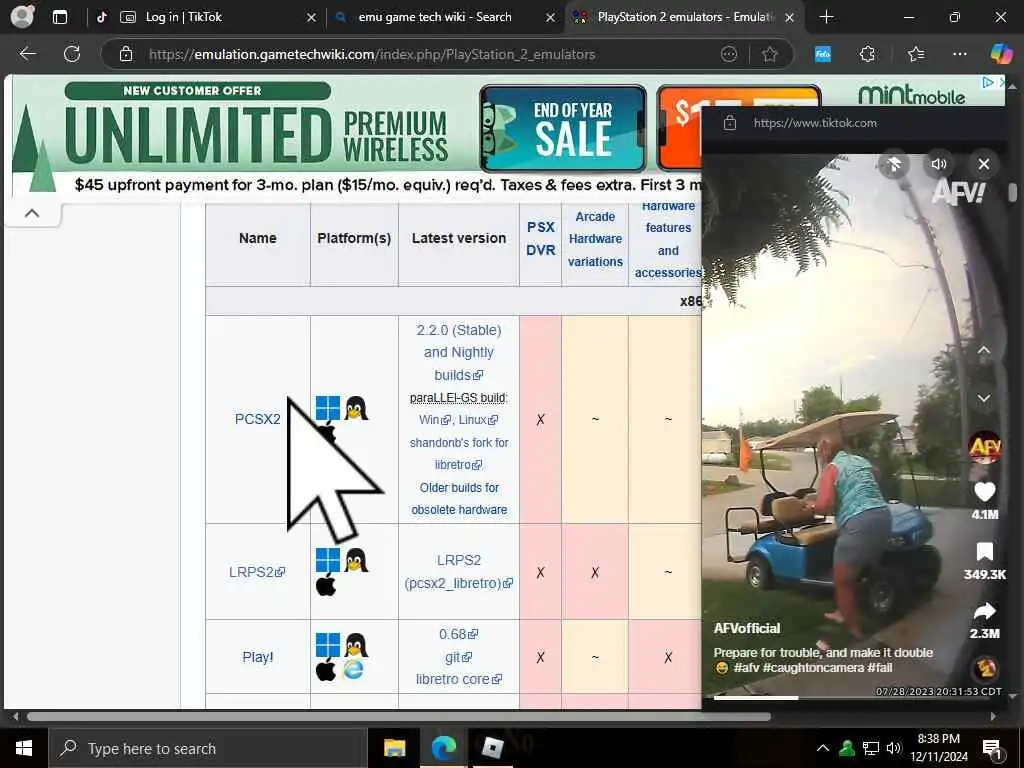Open the paraLLEl-GS Win build link
Viewport: 1024px width, 768px height.
(434, 420)
